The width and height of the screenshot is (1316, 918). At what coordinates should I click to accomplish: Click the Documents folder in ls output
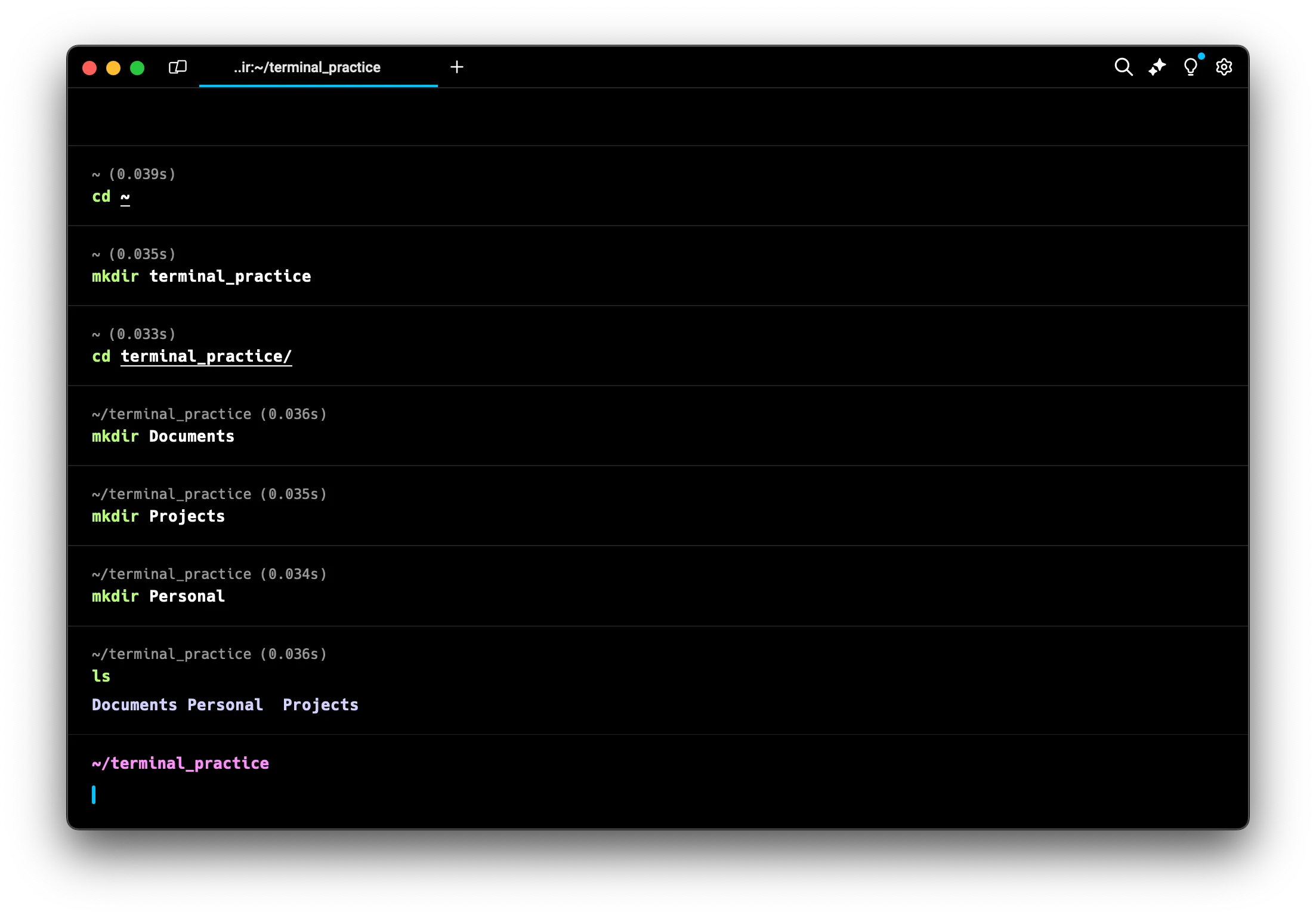pos(134,705)
